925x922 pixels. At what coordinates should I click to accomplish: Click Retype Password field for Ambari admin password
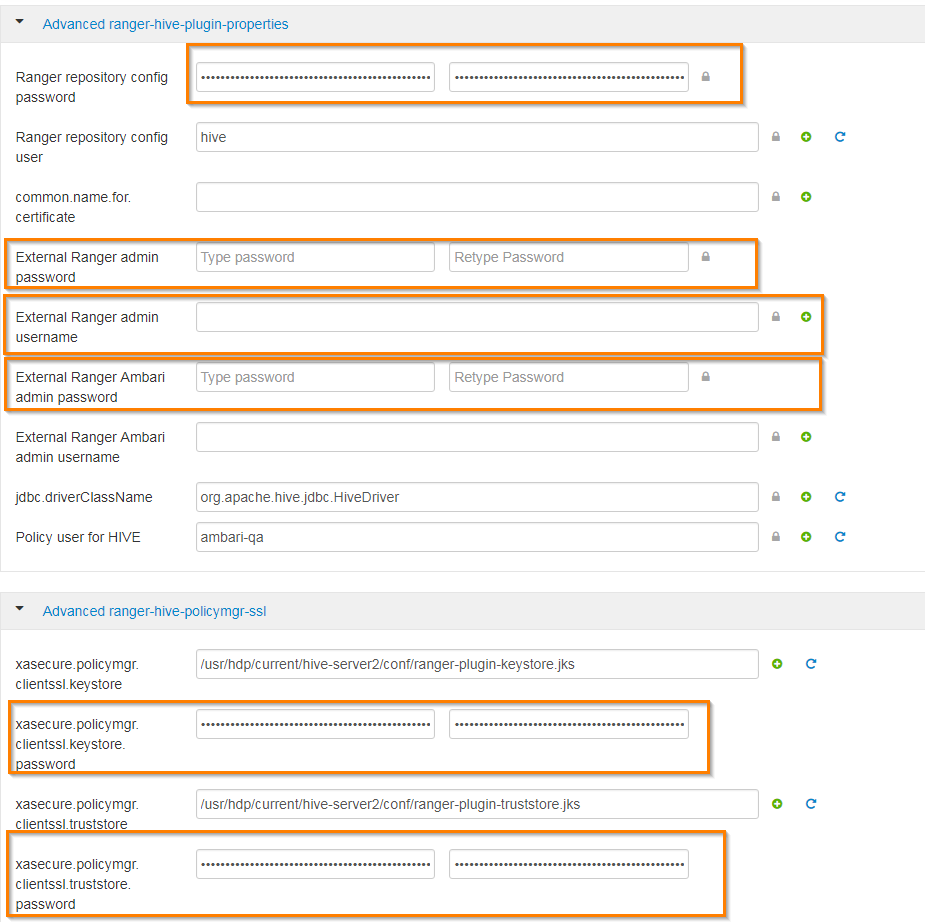coord(568,377)
